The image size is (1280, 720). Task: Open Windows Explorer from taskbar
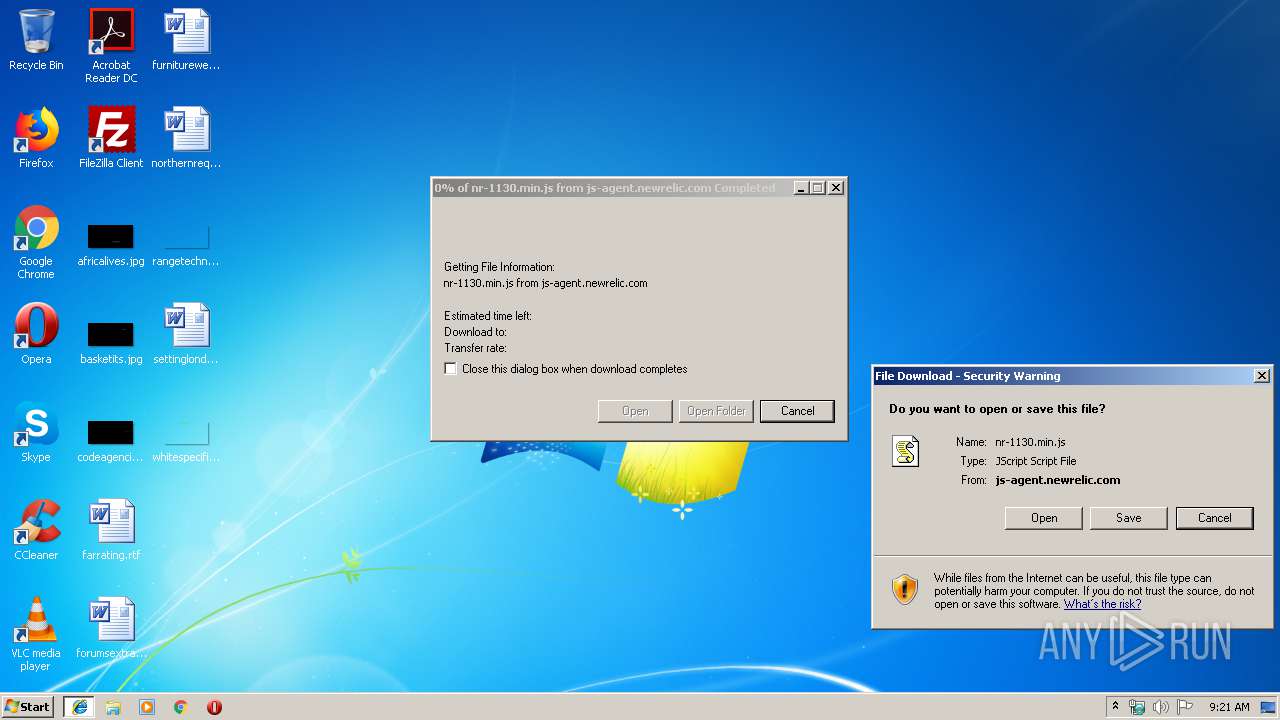113,707
